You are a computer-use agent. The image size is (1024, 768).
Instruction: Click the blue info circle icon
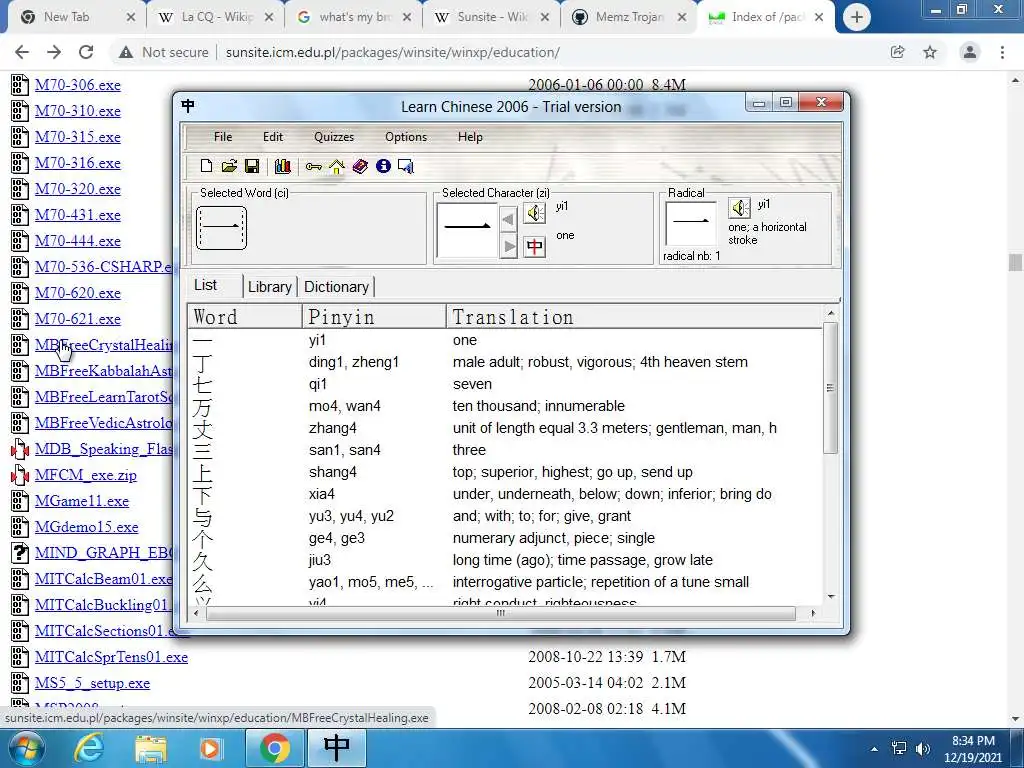383,166
